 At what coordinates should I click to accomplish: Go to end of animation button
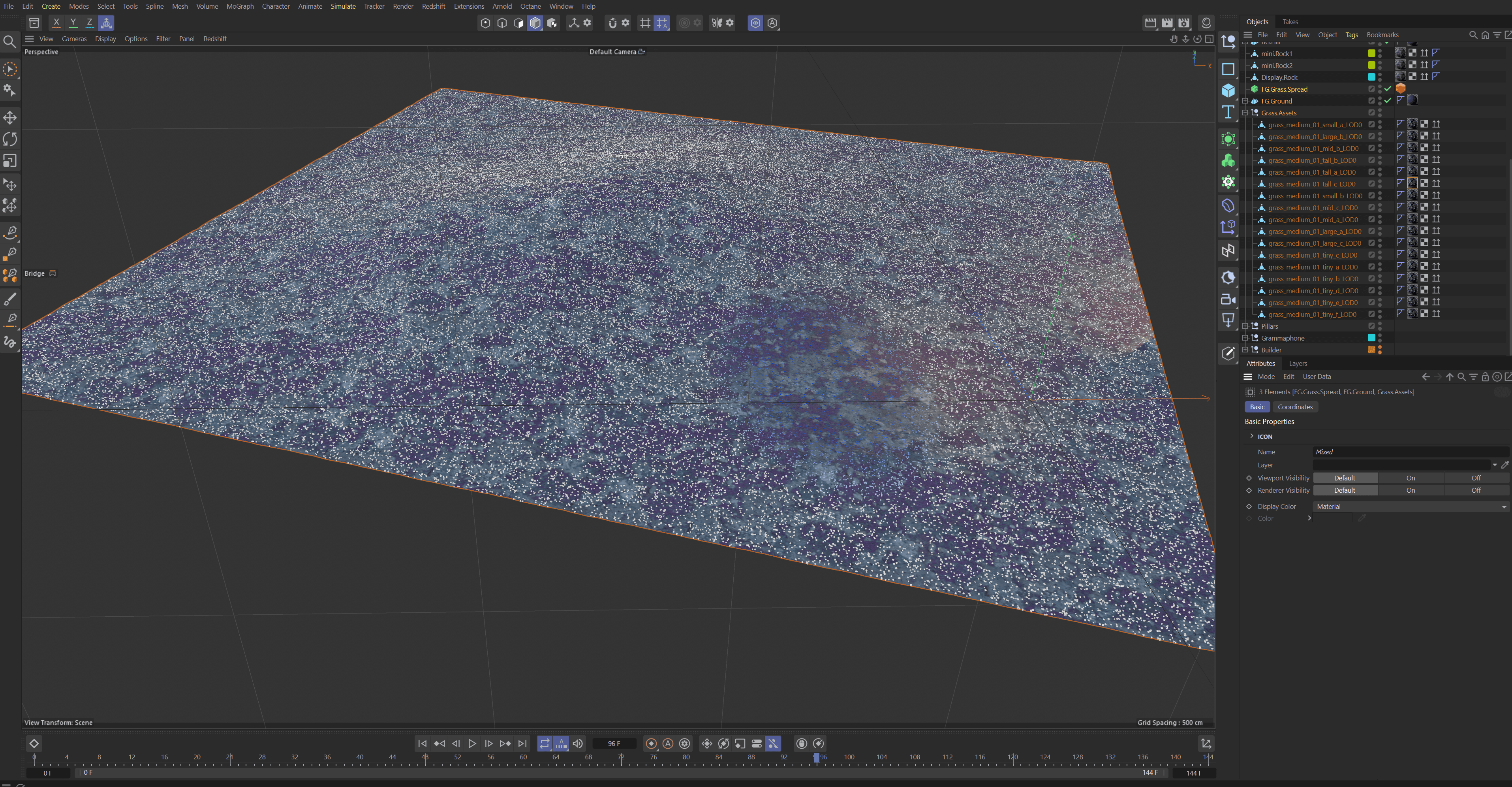tap(522, 744)
